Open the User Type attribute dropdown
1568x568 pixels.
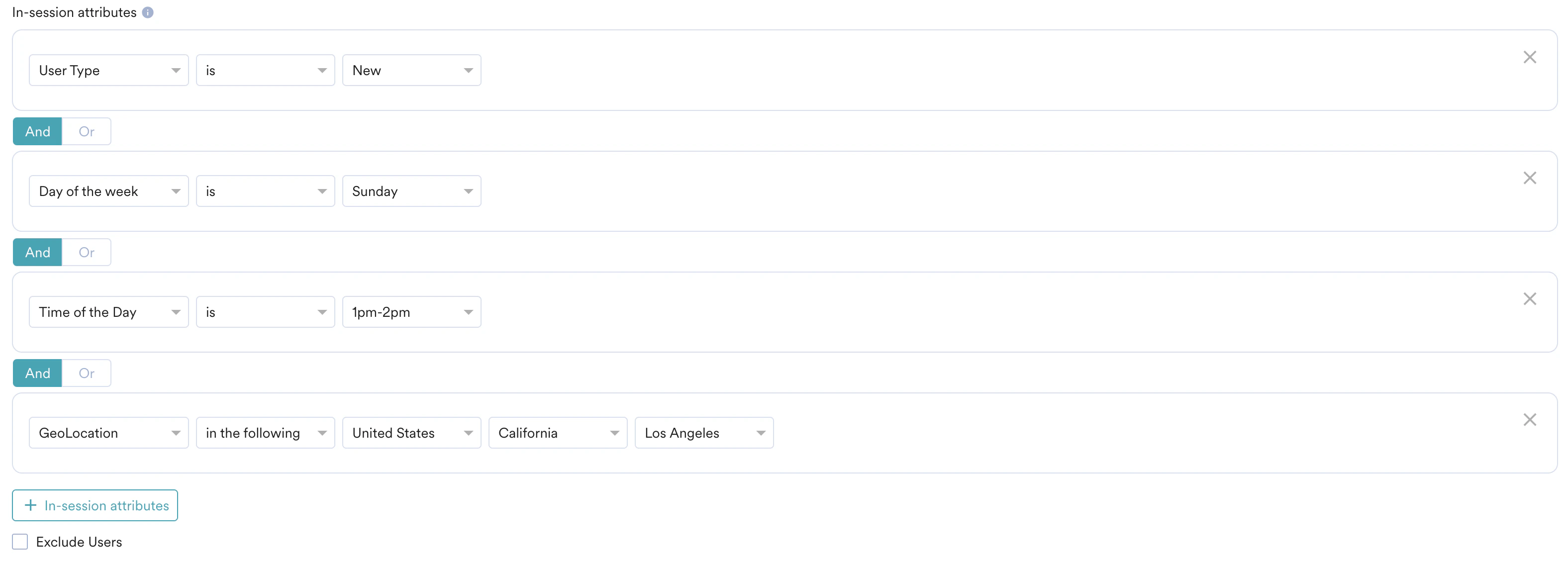coord(108,70)
